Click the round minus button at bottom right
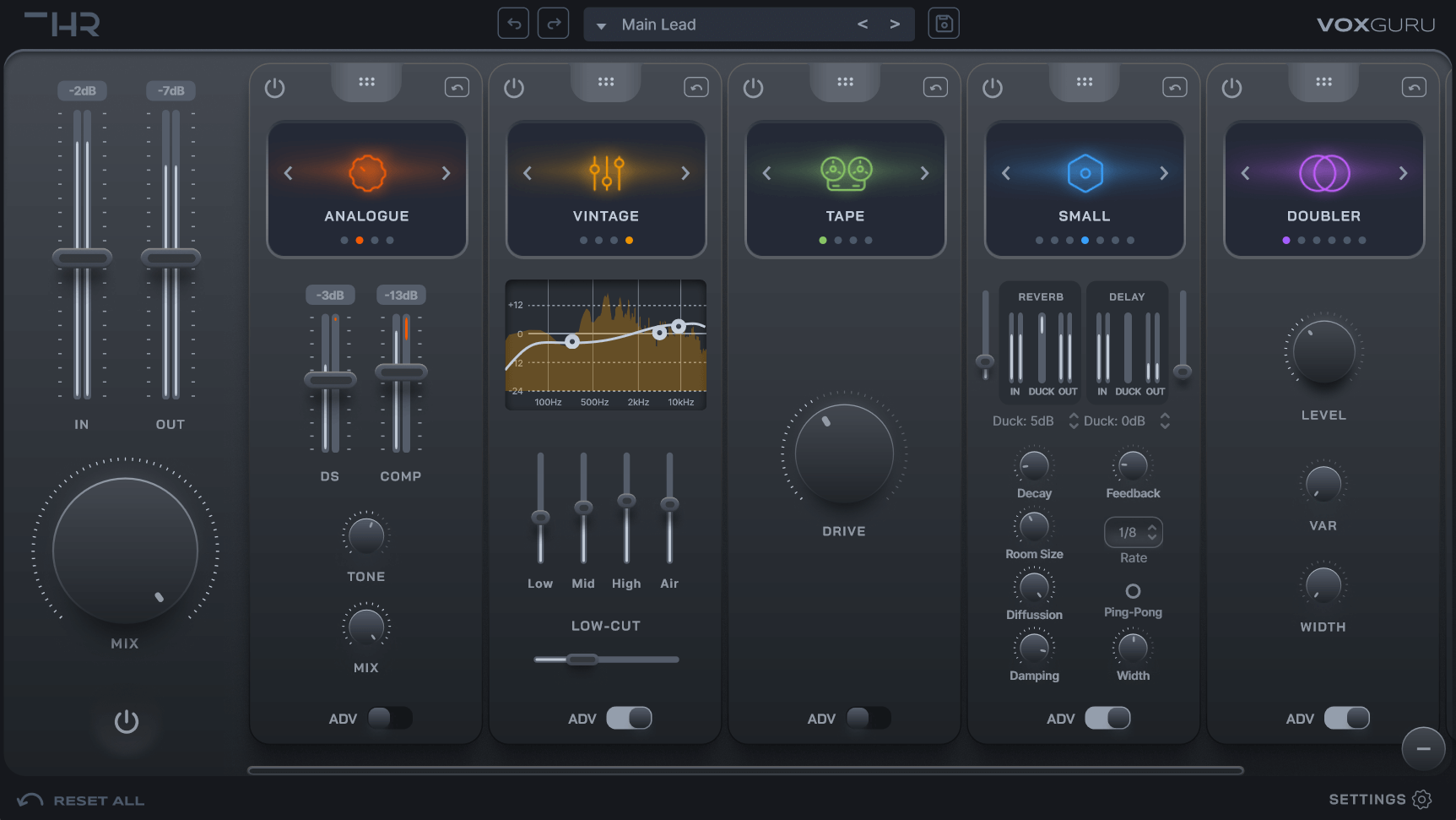The width and height of the screenshot is (1456, 820). tap(1423, 748)
